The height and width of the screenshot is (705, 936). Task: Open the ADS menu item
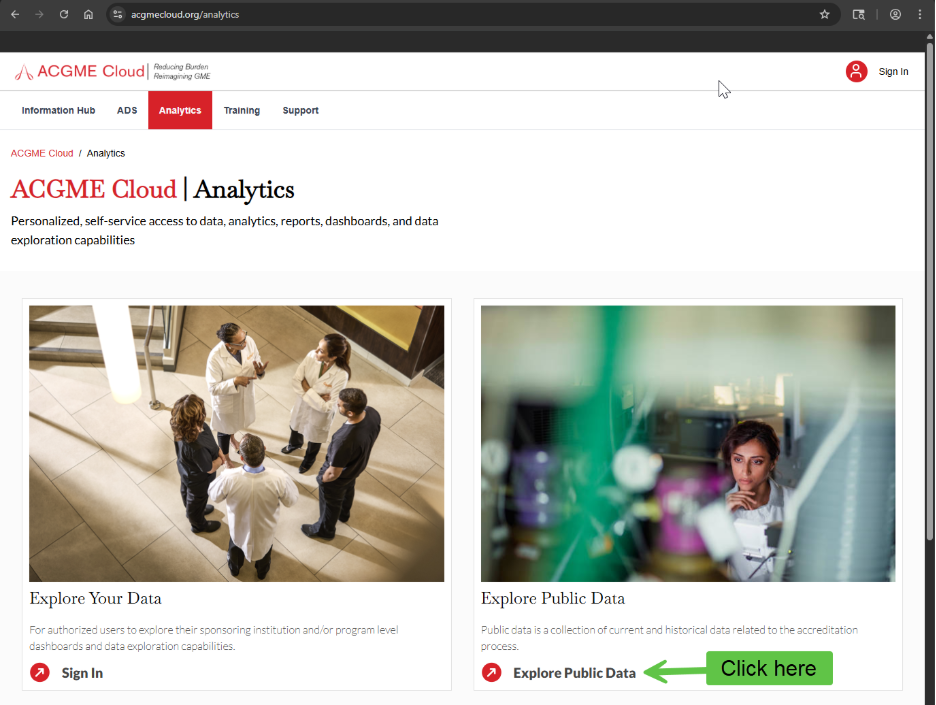tap(127, 110)
